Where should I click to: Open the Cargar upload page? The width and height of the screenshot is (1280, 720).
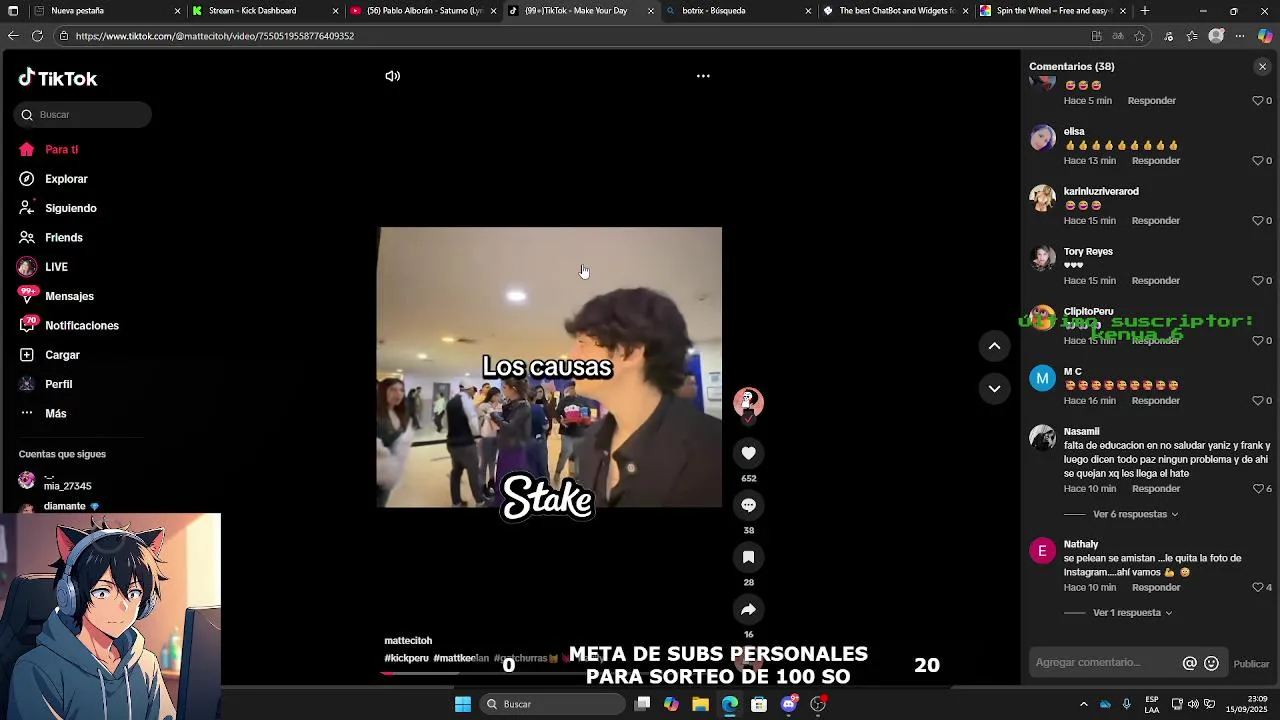62,355
